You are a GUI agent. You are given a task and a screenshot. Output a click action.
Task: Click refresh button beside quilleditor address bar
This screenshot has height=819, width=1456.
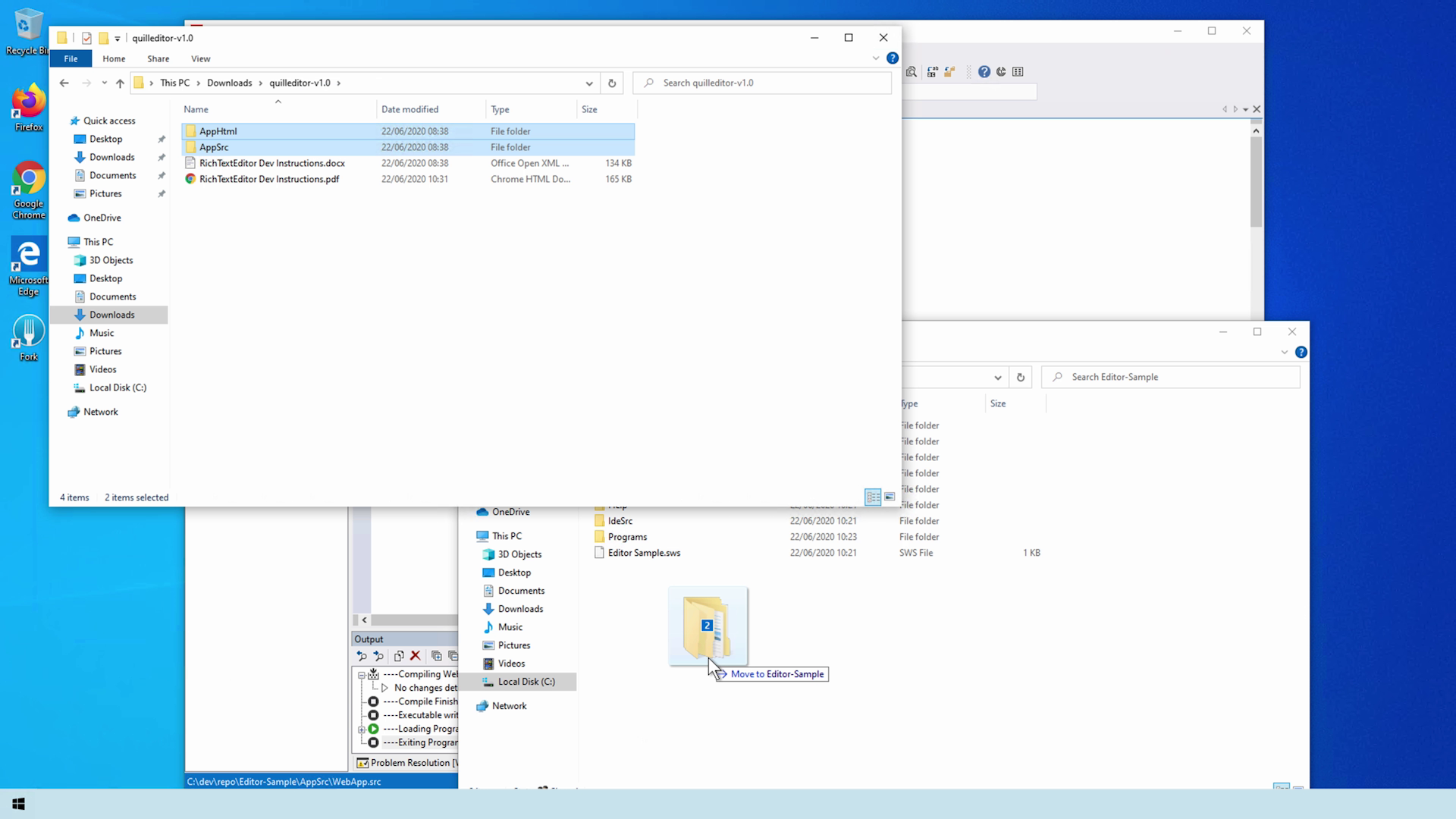pyautogui.click(x=612, y=83)
